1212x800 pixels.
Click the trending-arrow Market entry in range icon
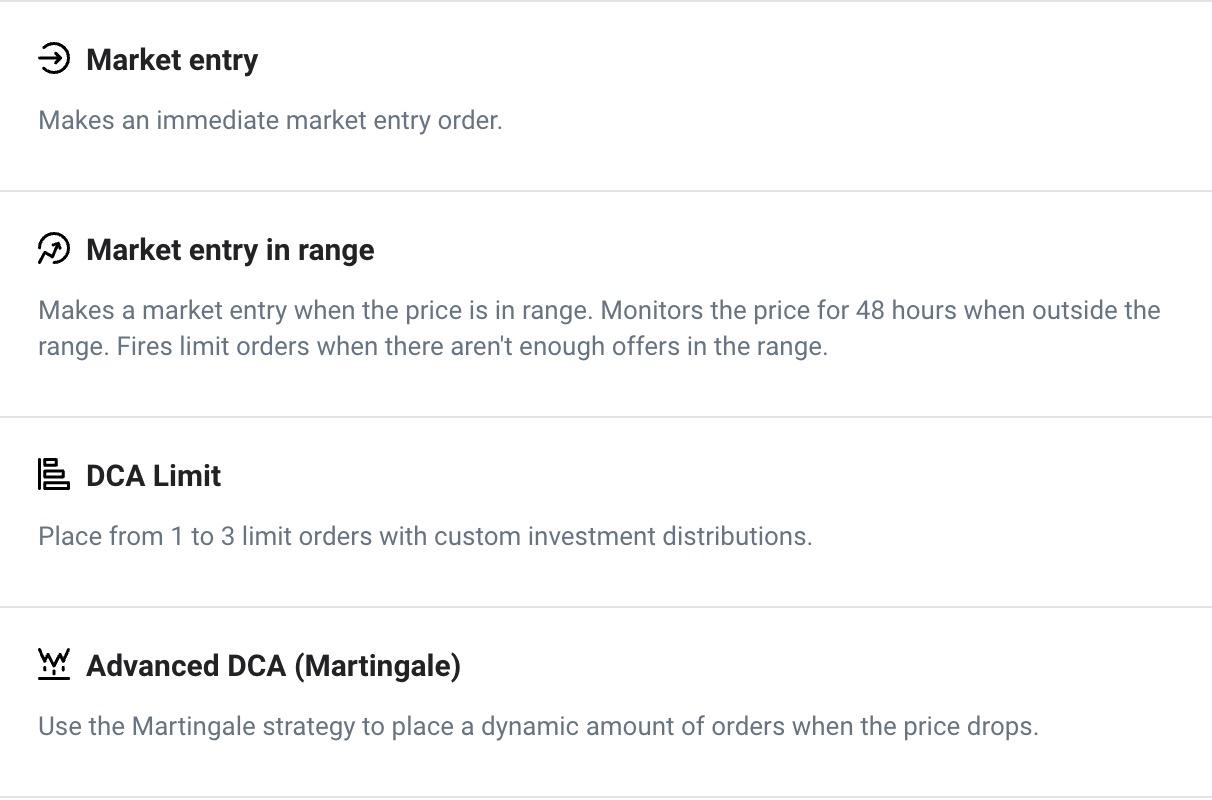[54, 249]
